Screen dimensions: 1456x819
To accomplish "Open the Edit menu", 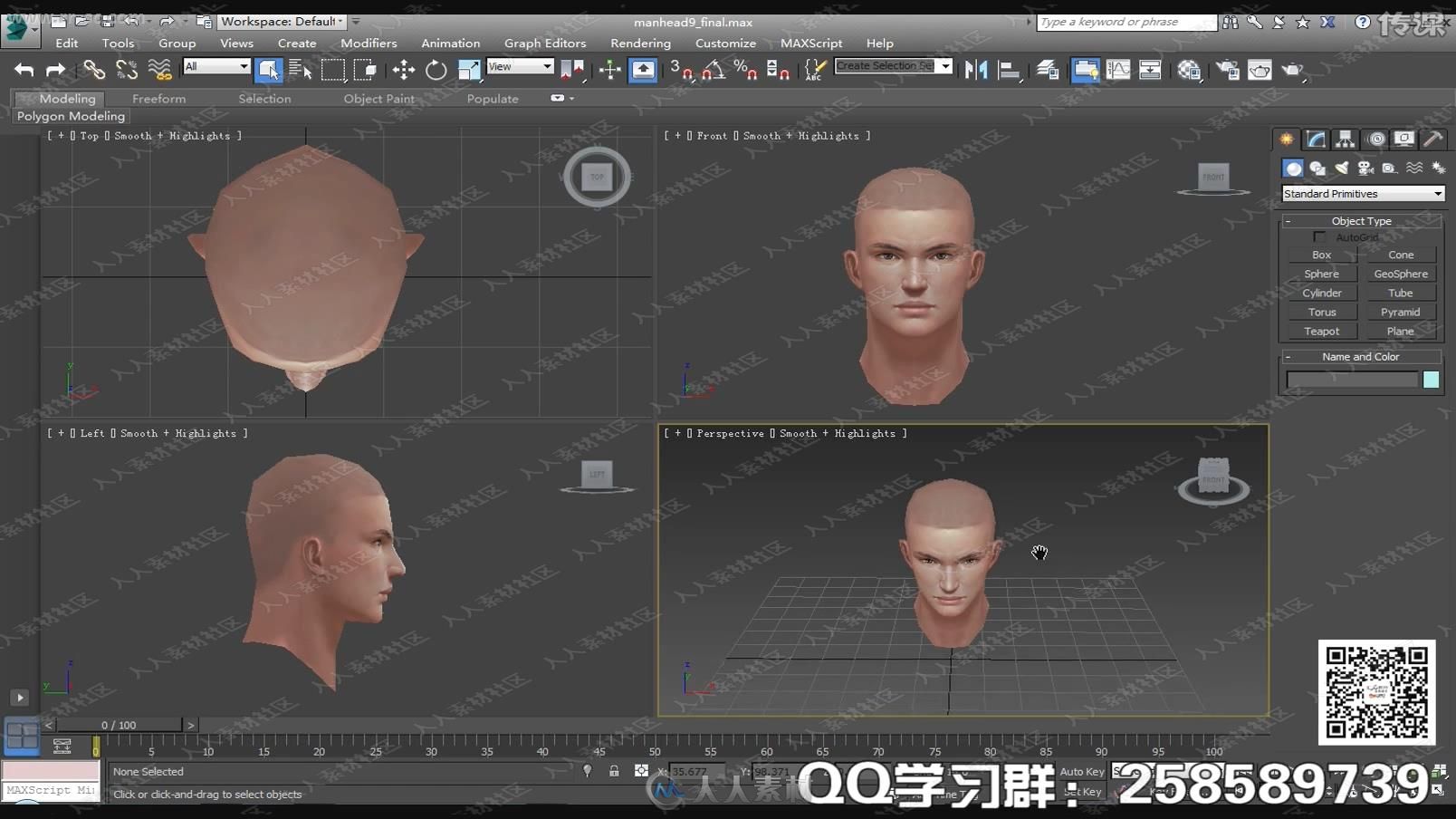I will pyautogui.click(x=67, y=43).
